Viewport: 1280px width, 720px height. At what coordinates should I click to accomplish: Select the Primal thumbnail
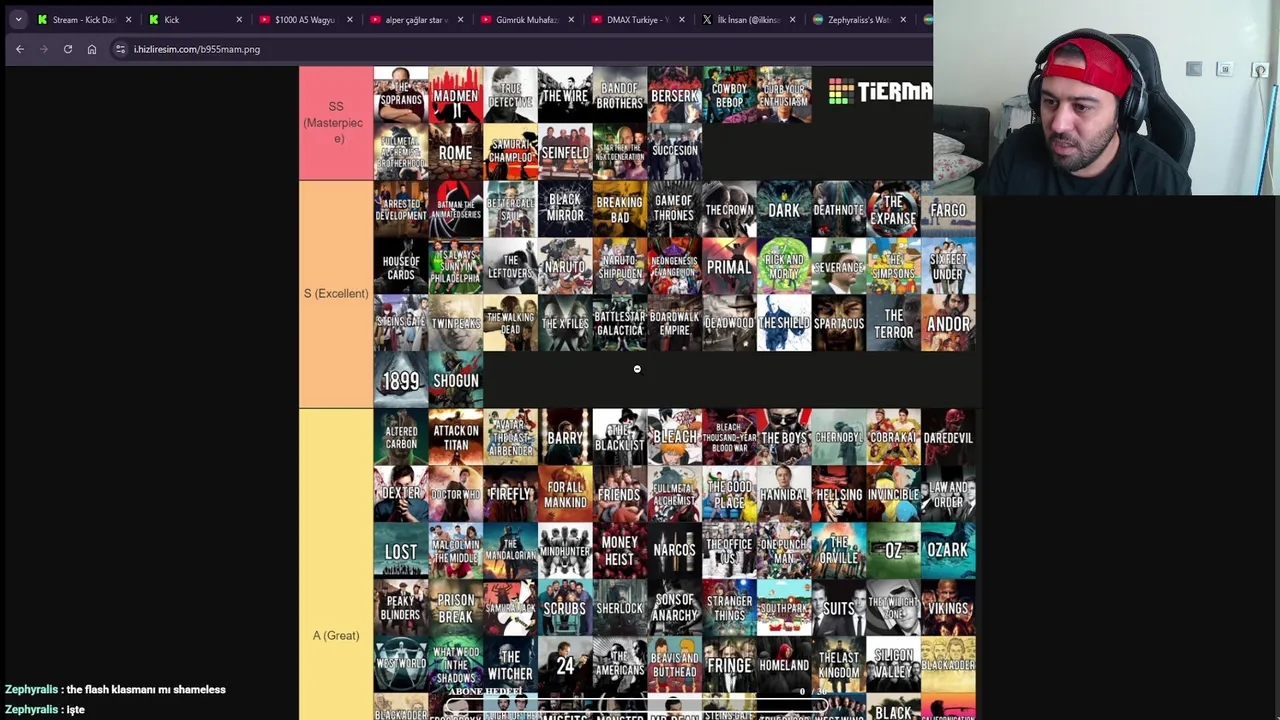click(729, 266)
